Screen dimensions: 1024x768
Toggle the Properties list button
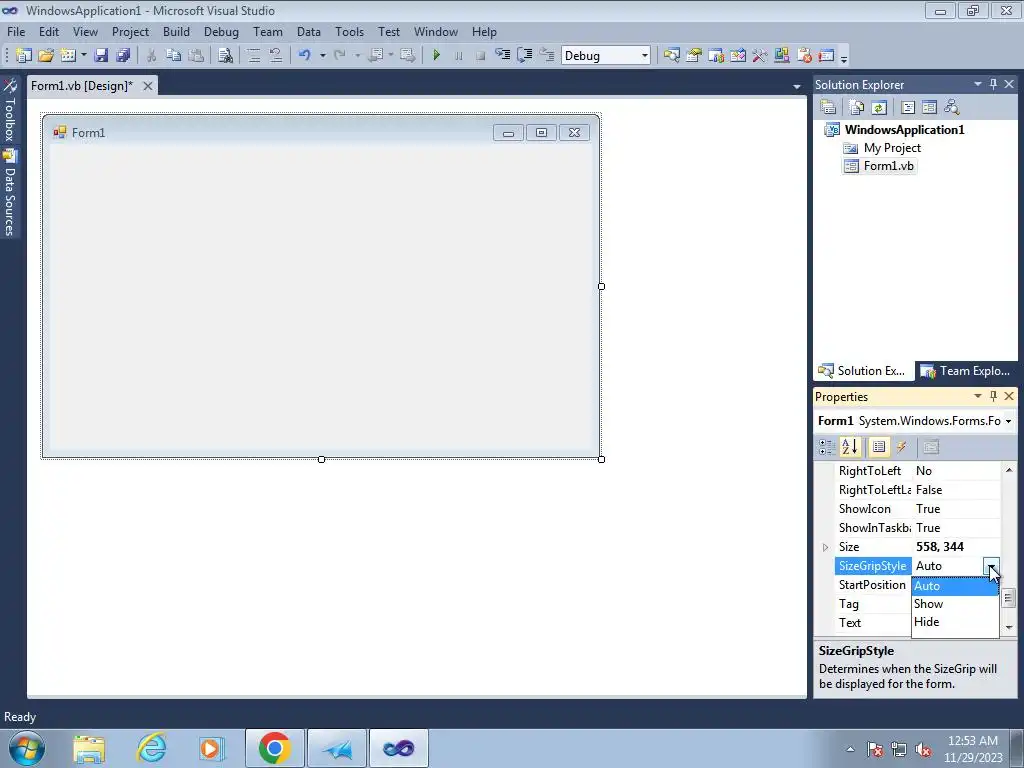(x=879, y=447)
